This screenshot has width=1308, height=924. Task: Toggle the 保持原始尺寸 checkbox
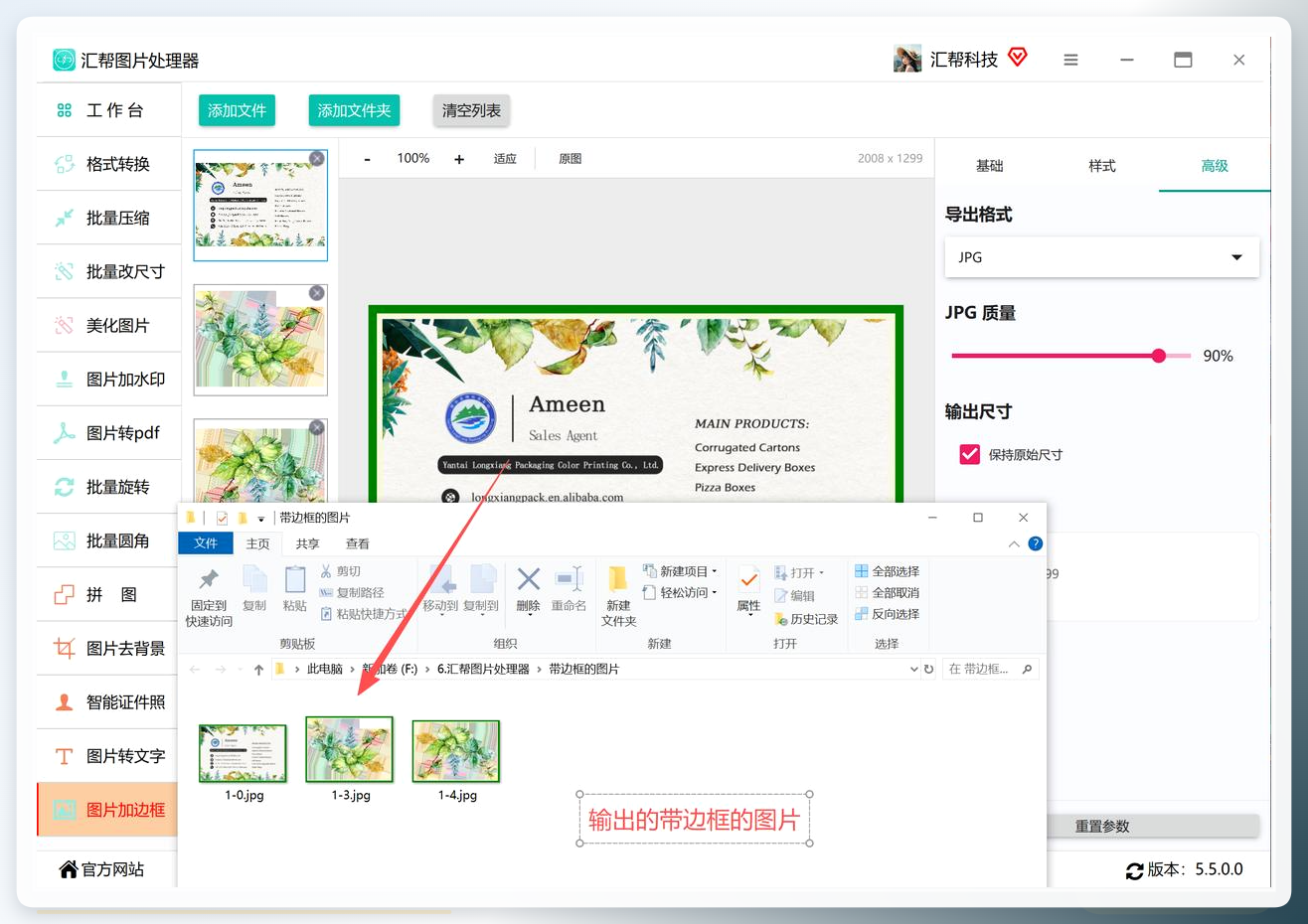[x=970, y=454]
